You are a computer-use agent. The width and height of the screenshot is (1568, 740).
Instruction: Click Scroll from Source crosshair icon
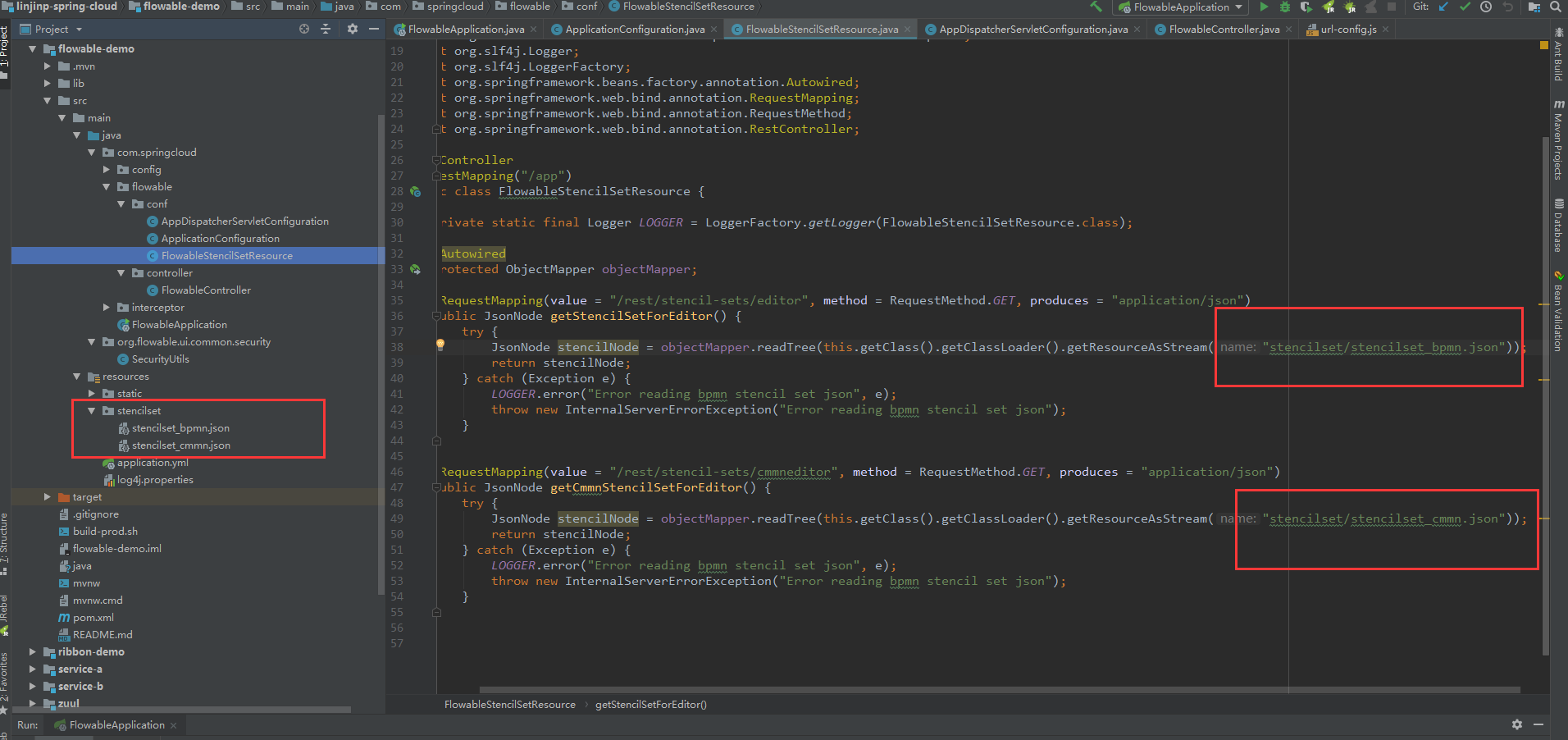(304, 29)
